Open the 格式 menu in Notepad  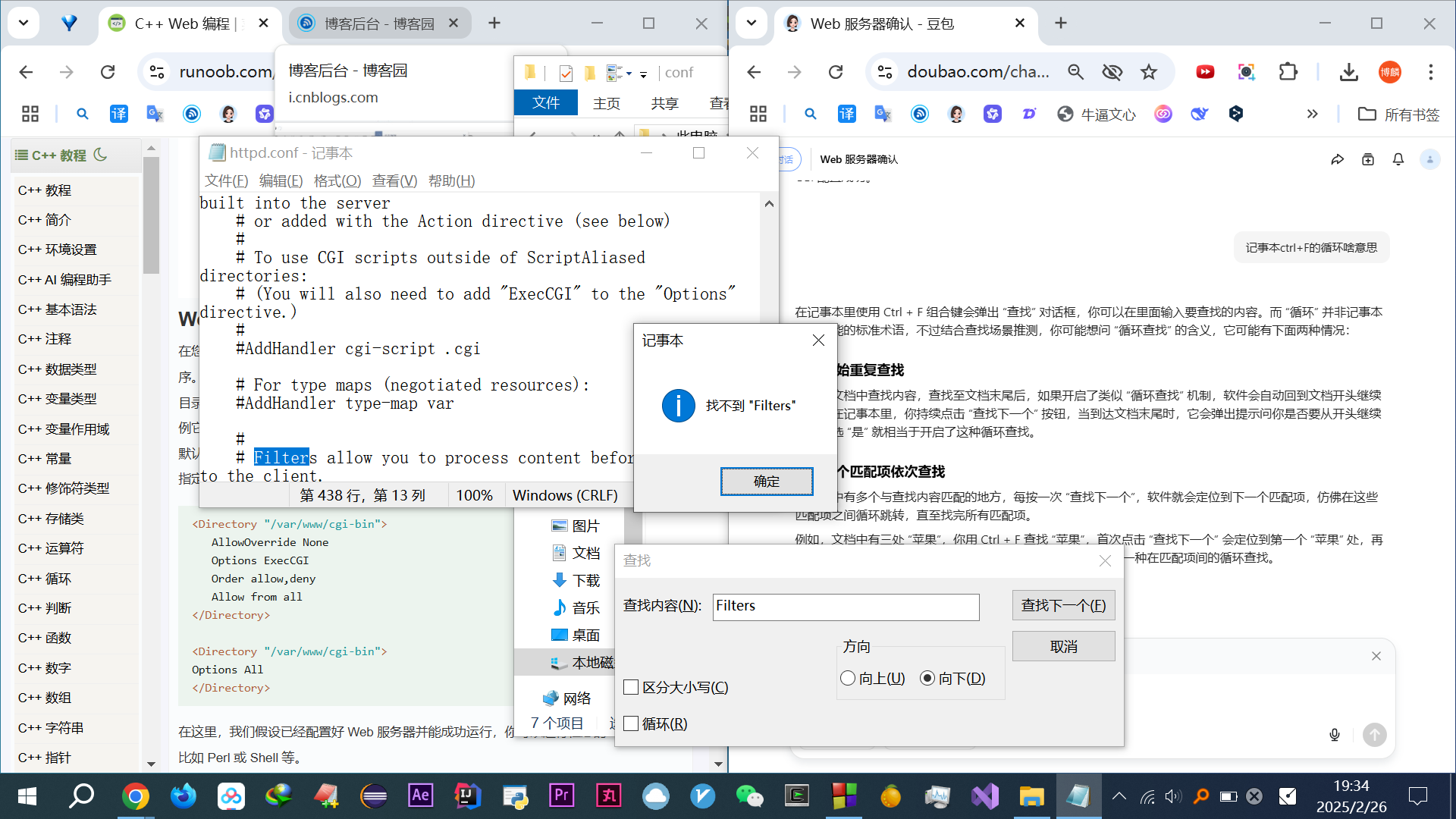click(337, 180)
